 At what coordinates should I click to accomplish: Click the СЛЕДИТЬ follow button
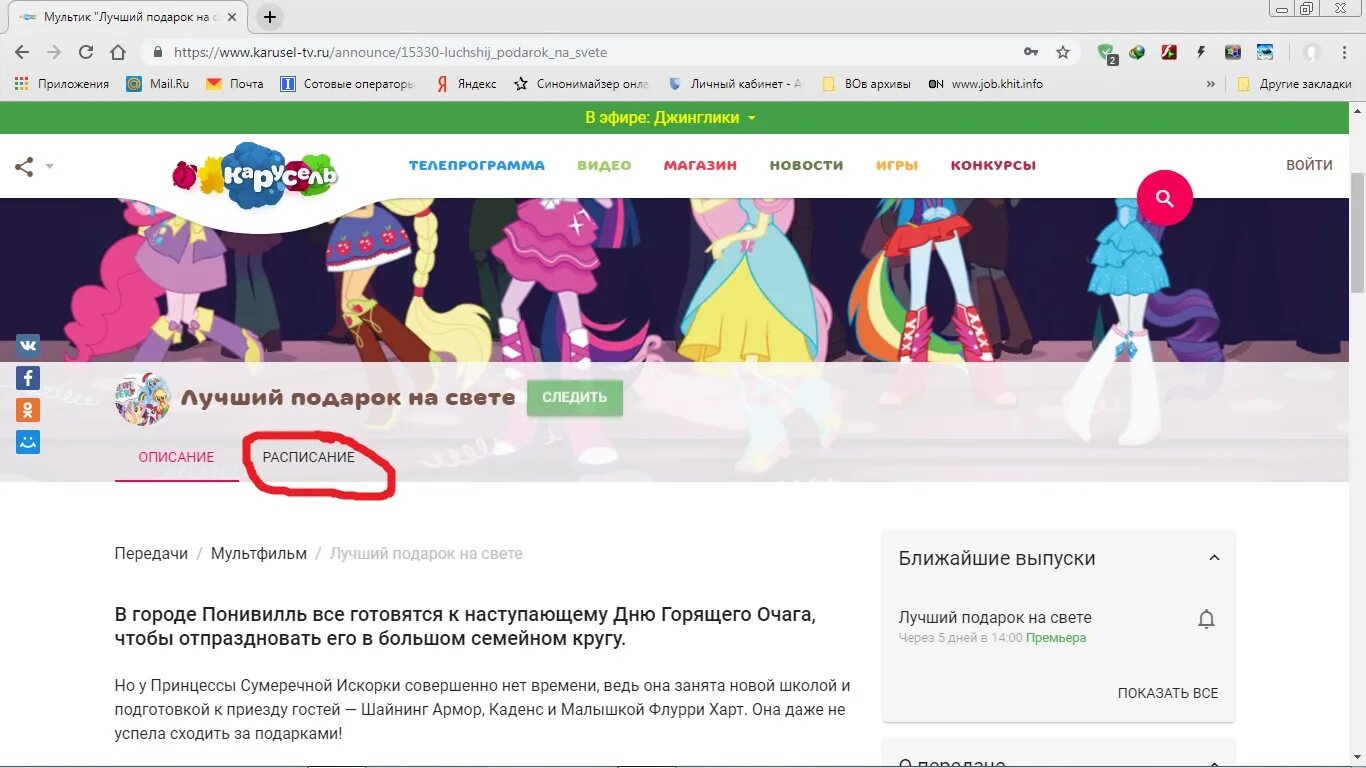click(575, 397)
